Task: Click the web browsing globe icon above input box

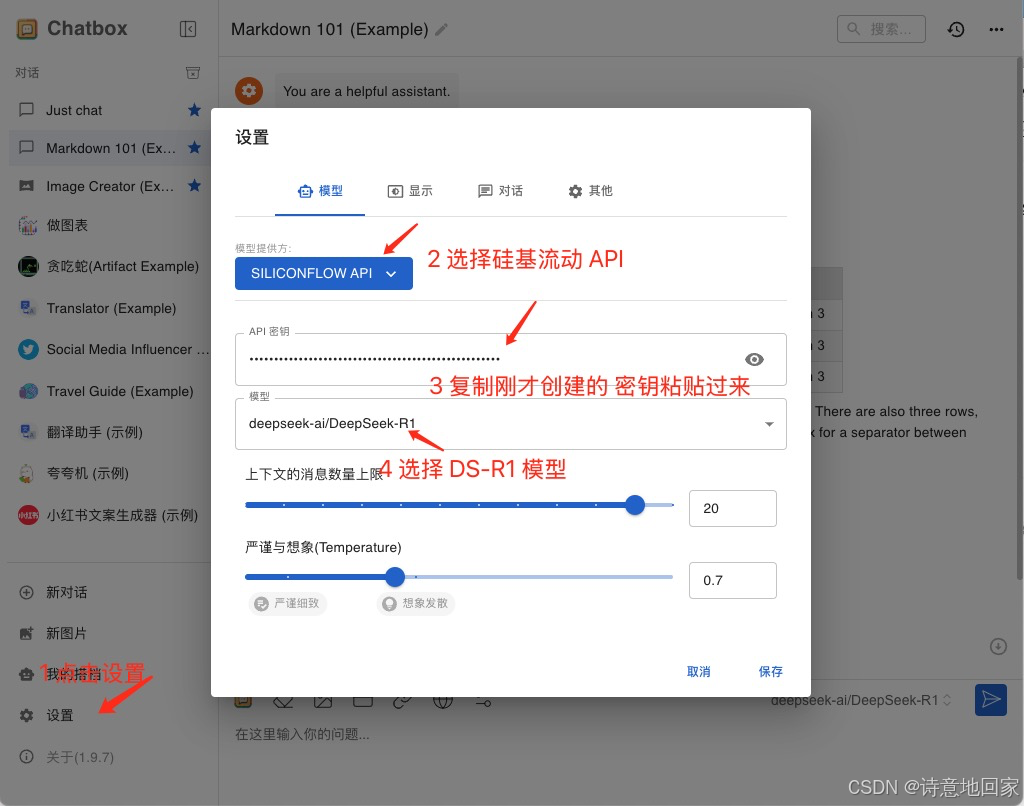Action: 443,700
